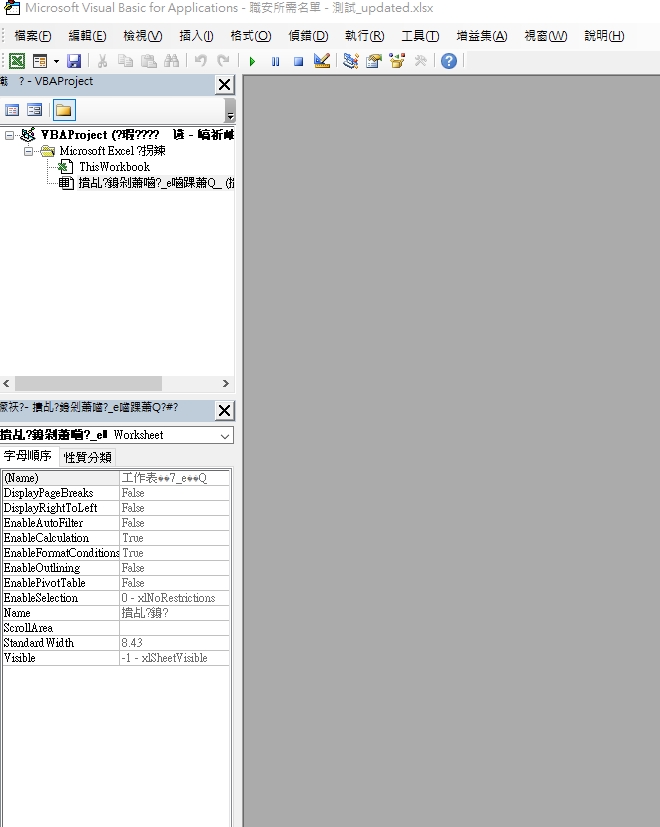Pause execution with Break icon

[x=275, y=61]
